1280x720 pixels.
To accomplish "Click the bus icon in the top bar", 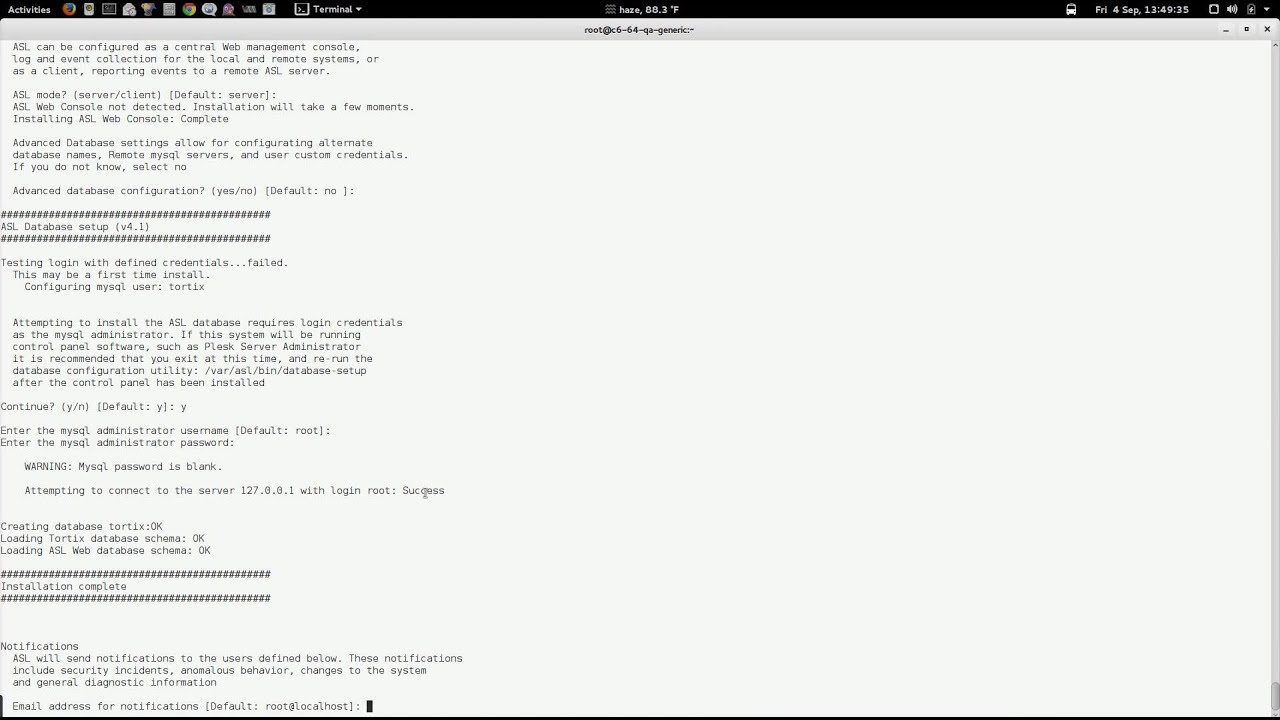I will click(x=1071, y=9).
